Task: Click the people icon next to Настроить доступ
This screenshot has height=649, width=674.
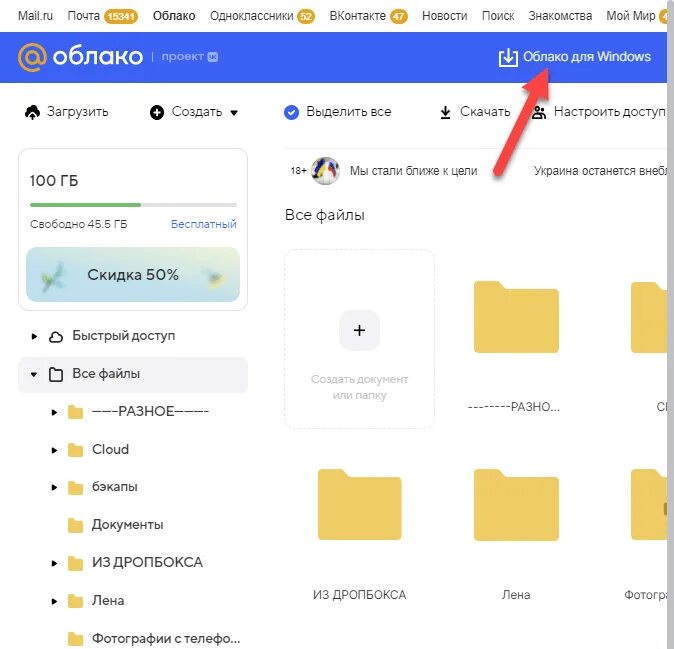Action: point(539,112)
